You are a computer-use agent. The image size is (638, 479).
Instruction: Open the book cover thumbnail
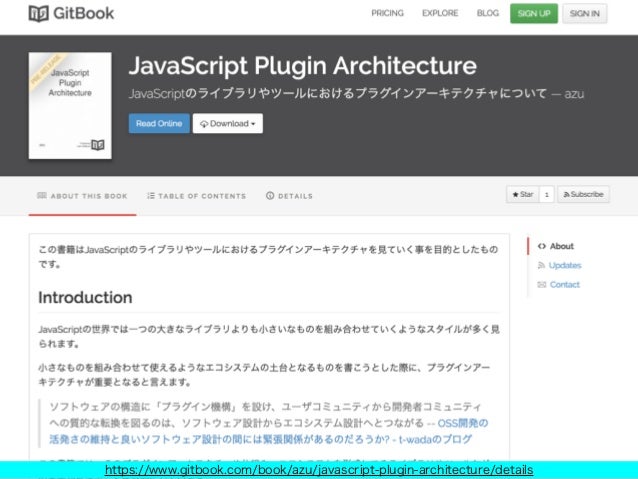(70, 105)
